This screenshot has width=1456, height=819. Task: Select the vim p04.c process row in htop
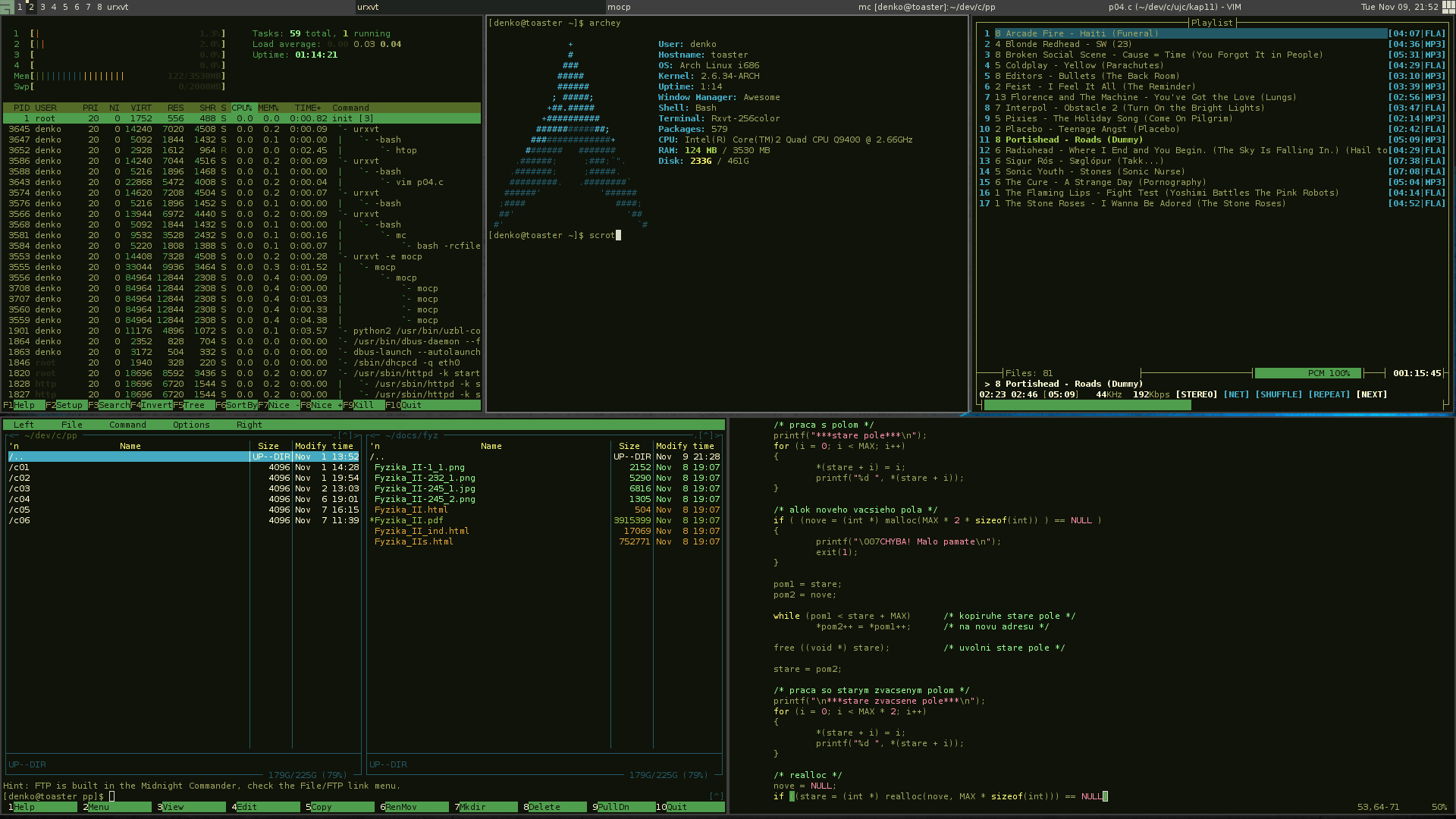[242, 182]
